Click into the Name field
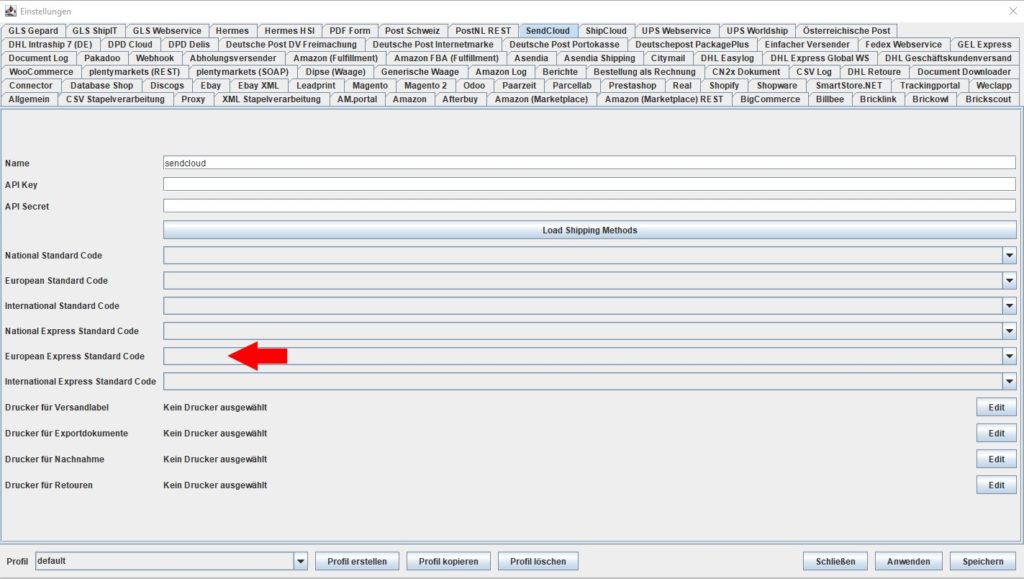The image size is (1024, 579). coord(589,163)
